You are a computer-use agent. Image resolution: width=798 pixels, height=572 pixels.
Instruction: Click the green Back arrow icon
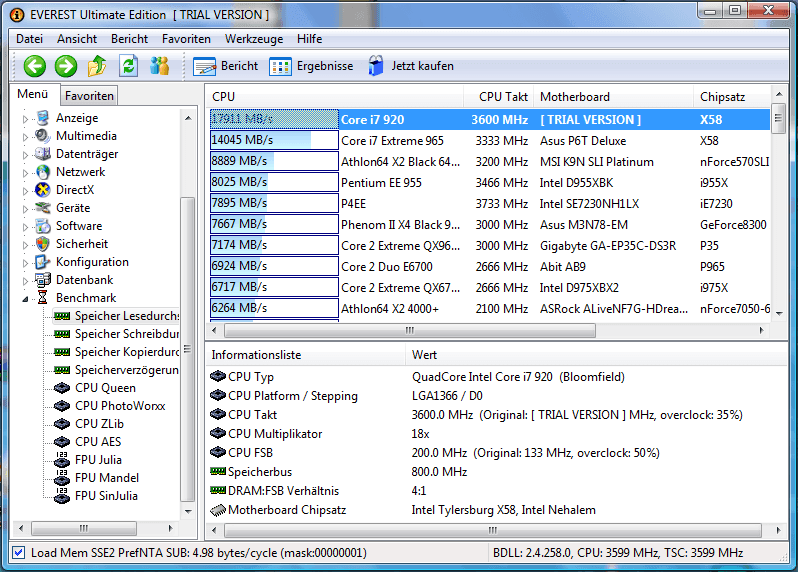point(35,66)
